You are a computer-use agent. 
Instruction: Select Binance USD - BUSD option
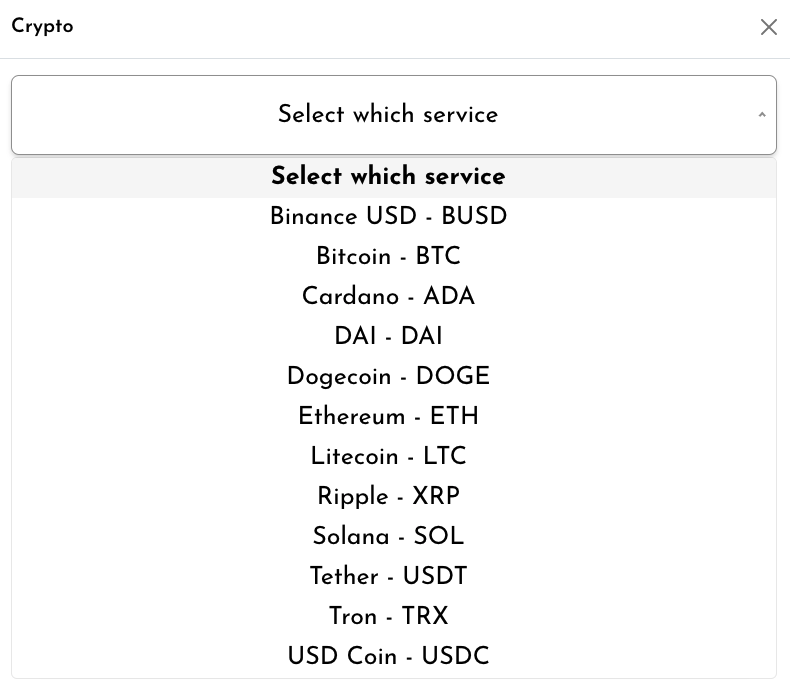[388, 217]
